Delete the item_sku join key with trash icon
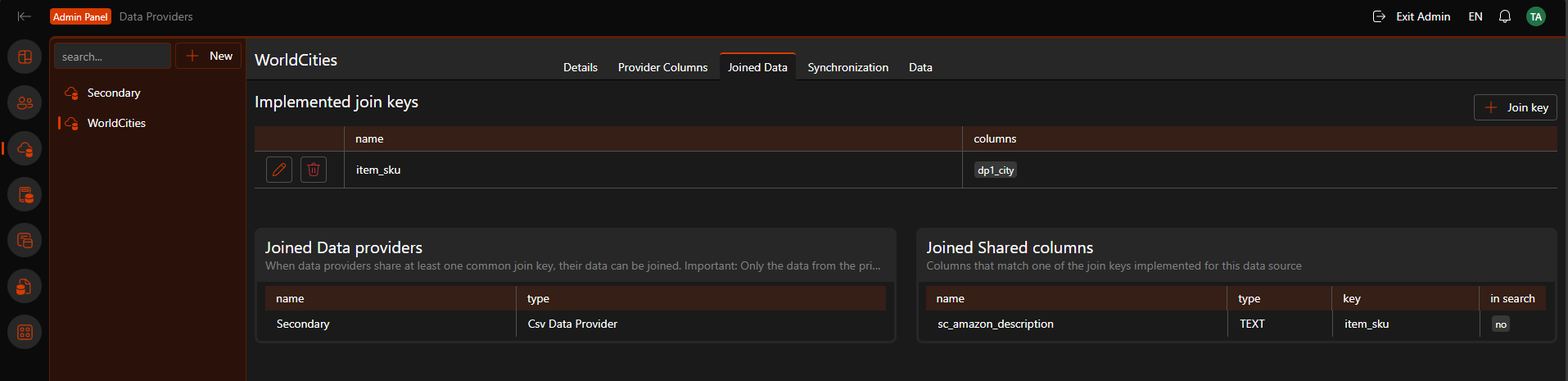1568x381 pixels. pyautogui.click(x=314, y=170)
